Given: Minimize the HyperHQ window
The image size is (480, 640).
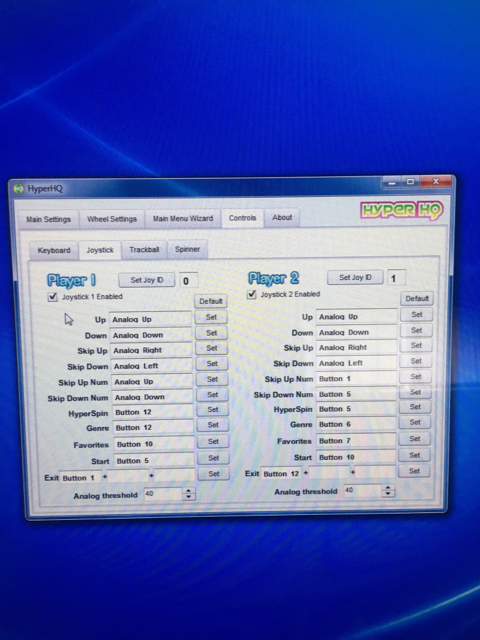Looking at the screenshot, I should click(x=391, y=182).
